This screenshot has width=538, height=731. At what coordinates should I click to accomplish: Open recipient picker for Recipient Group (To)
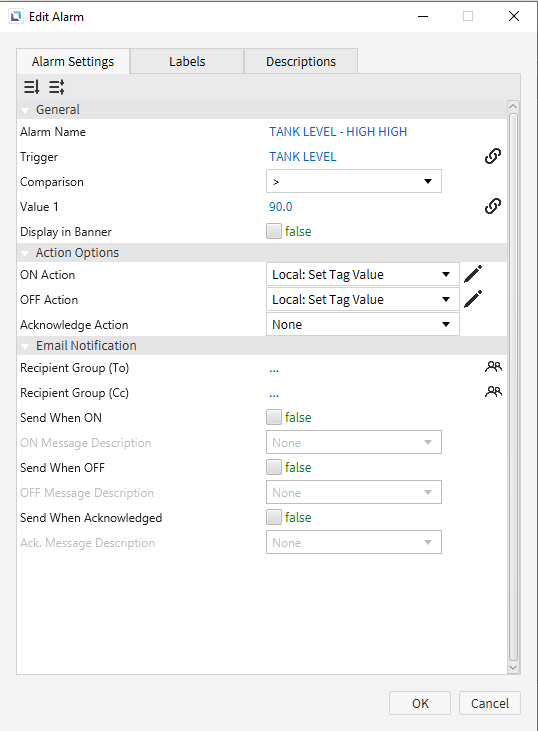pos(493,367)
